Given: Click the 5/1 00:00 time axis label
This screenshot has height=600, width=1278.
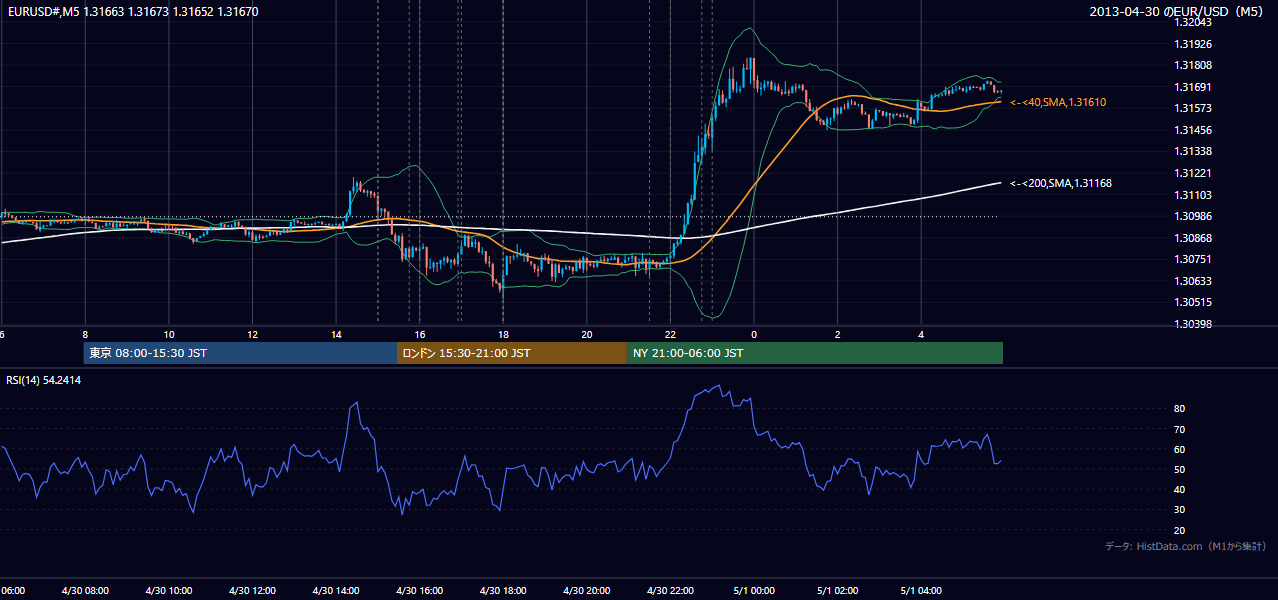Looking at the screenshot, I should [x=754, y=591].
